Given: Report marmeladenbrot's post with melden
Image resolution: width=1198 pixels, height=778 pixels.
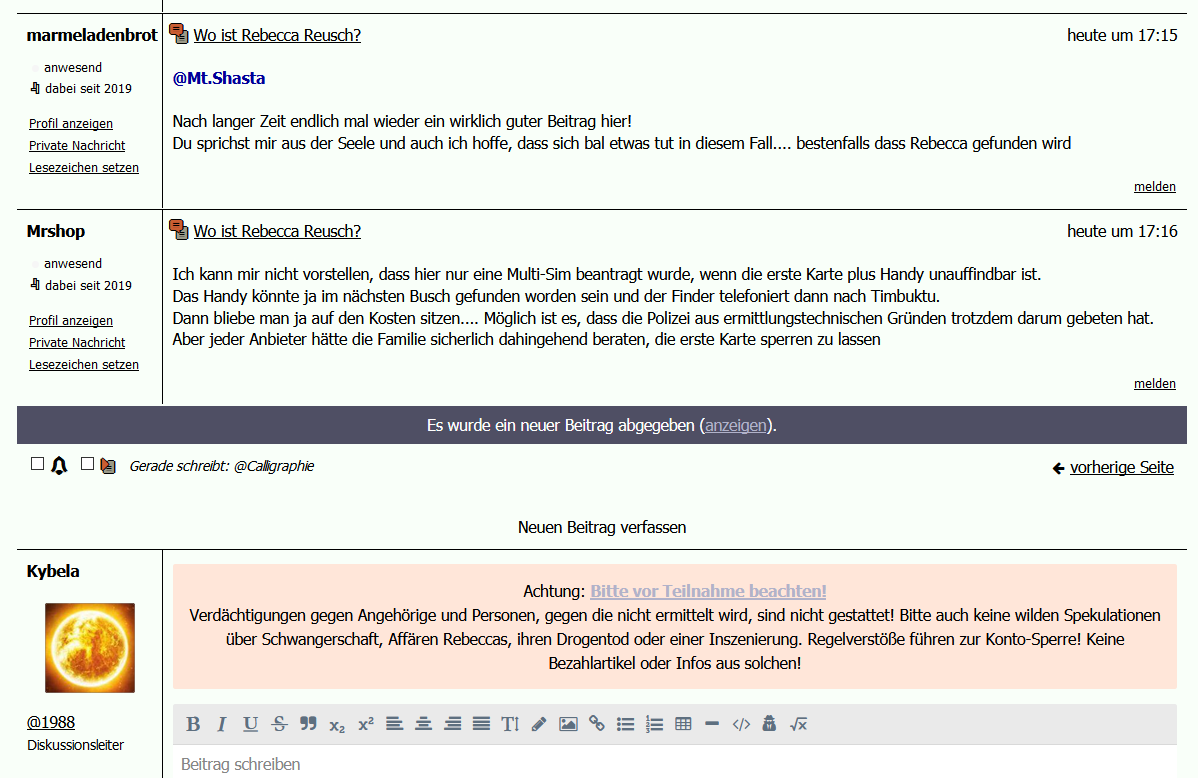Looking at the screenshot, I should coord(1154,187).
